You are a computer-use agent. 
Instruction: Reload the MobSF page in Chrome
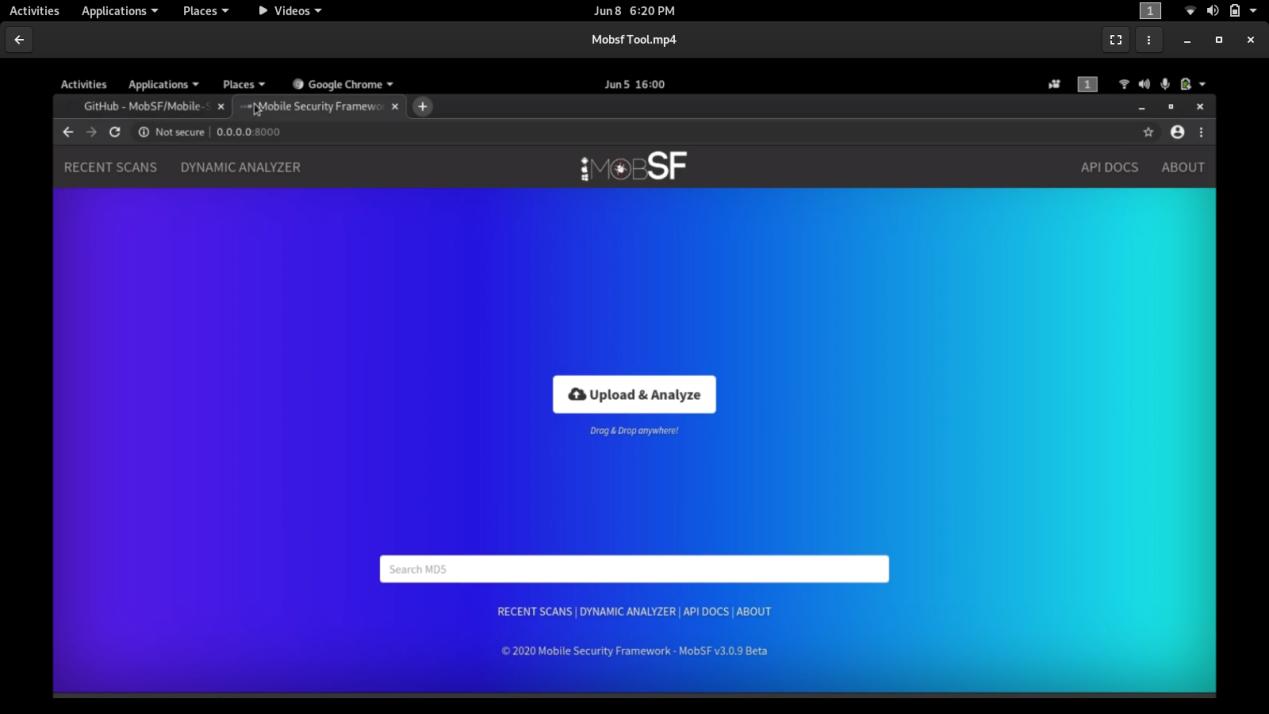115,132
